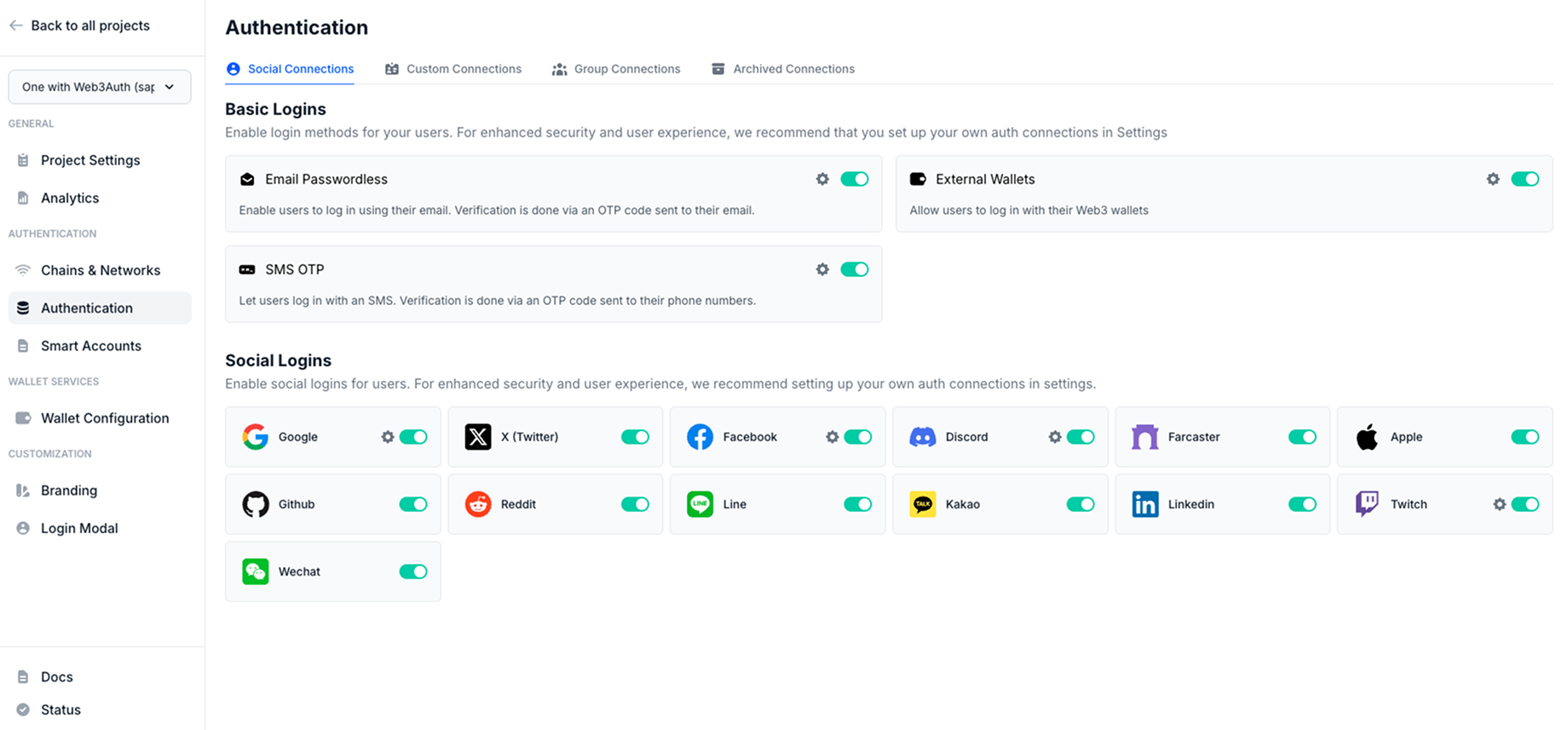Screen dimensions: 1568x730
Task: Click the SMS OTP settings gear
Action: coord(822,269)
